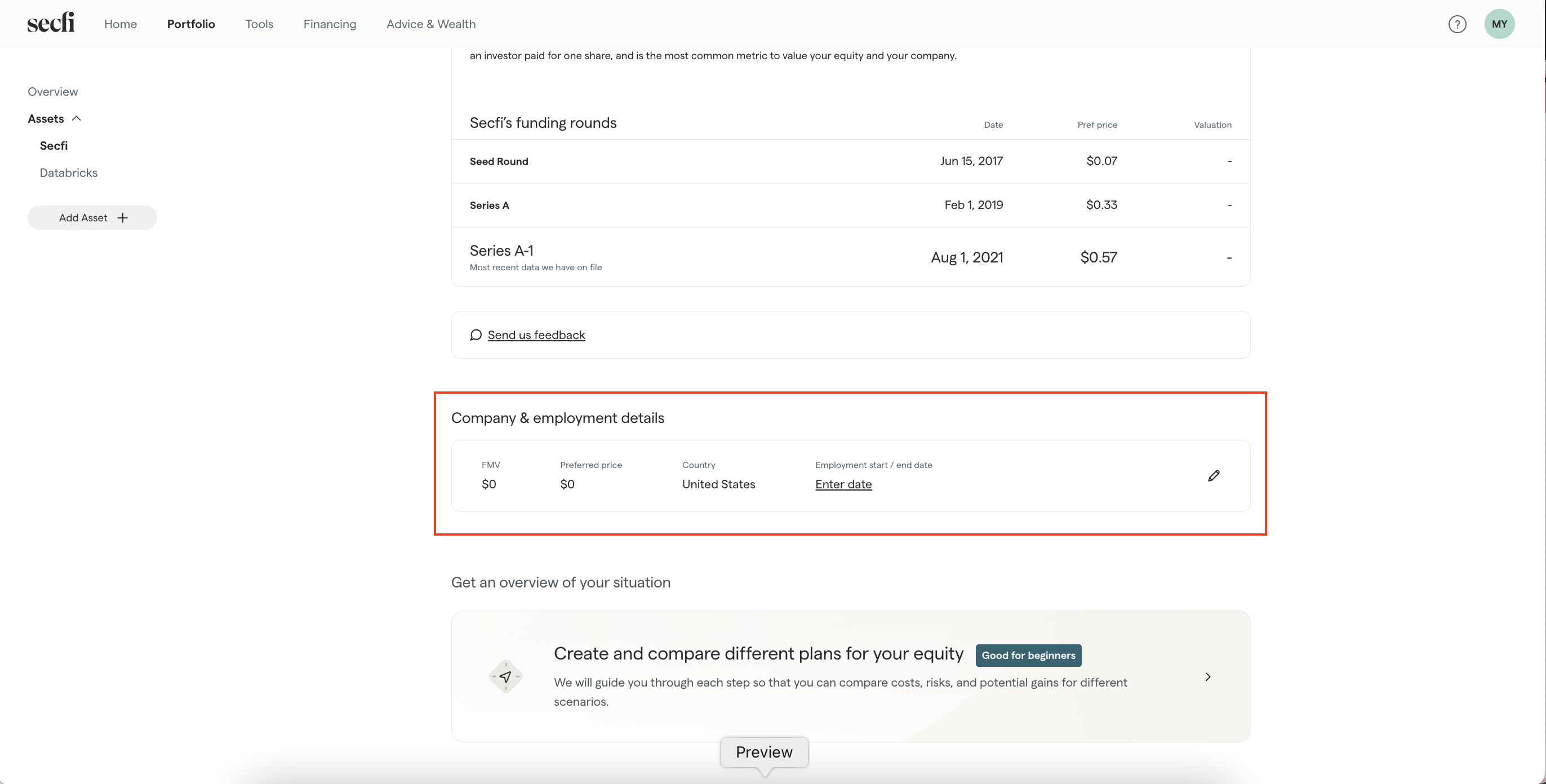
Task: Open equity plans with right chevron arrow
Action: click(x=1207, y=676)
